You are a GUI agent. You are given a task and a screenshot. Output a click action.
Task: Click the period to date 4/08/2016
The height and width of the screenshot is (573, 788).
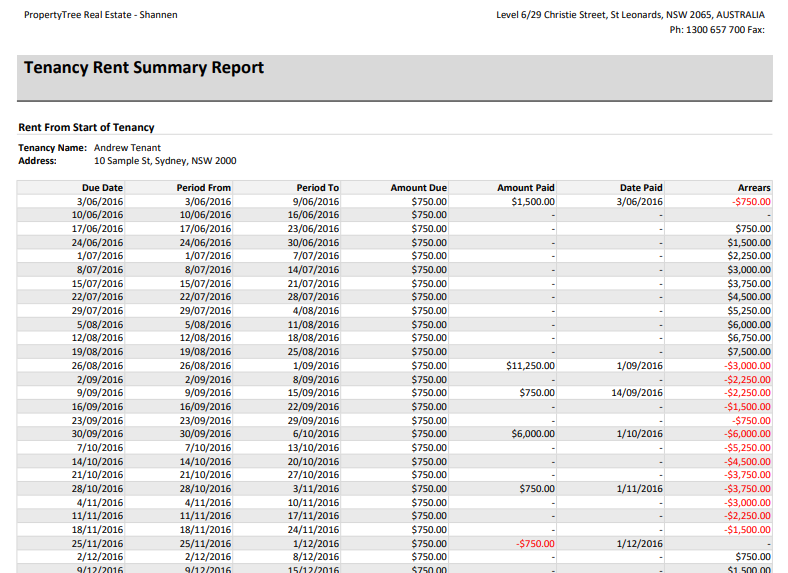click(x=316, y=311)
